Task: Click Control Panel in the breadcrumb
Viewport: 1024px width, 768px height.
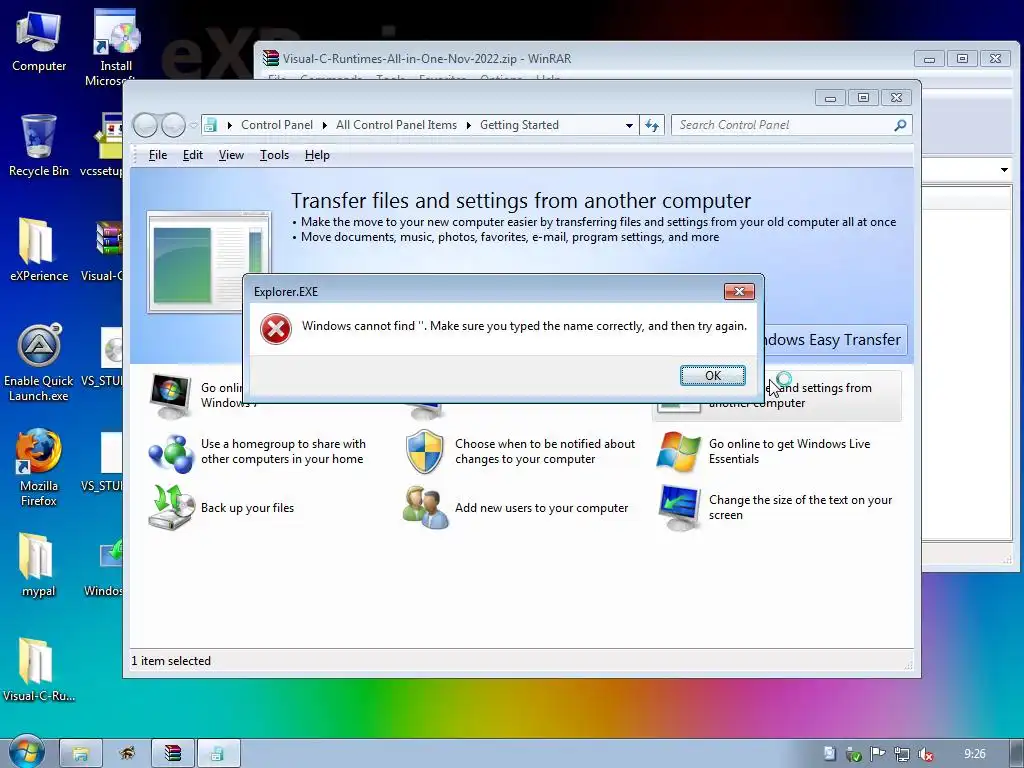Action: pos(277,125)
